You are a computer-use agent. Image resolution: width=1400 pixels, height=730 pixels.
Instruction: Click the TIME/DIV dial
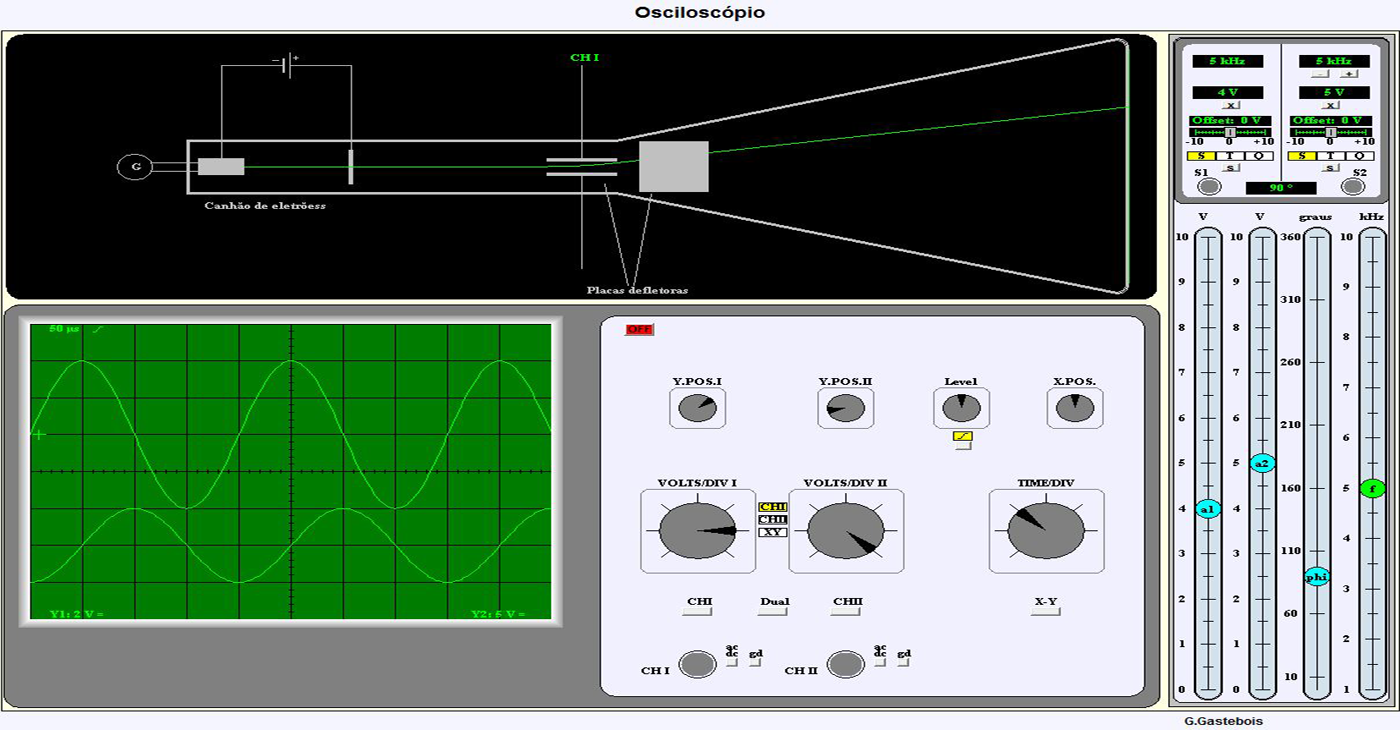[x=1046, y=531]
